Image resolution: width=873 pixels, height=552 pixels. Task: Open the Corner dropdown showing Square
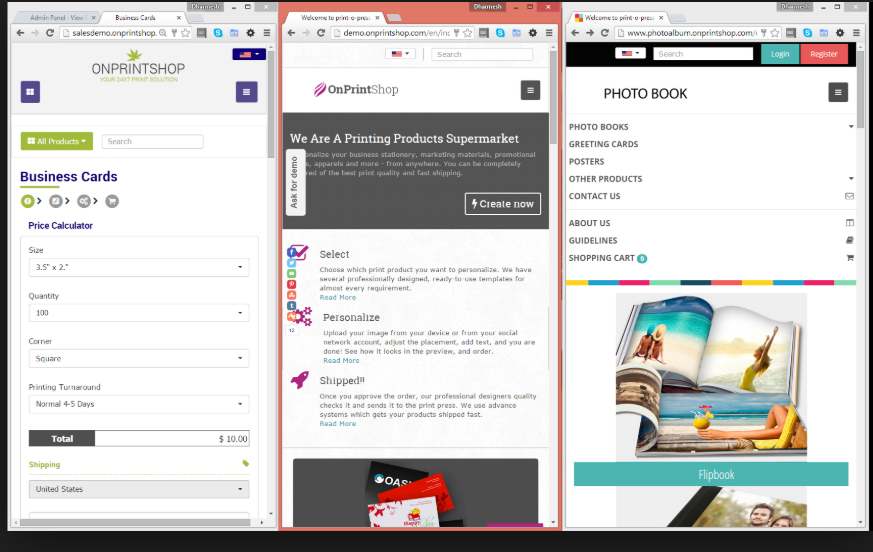(x=139, y=359)
